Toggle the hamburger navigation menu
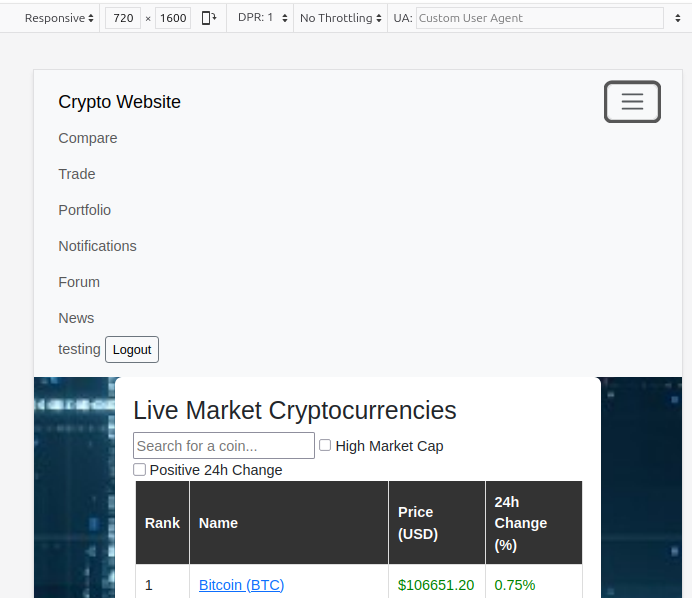 632,102
